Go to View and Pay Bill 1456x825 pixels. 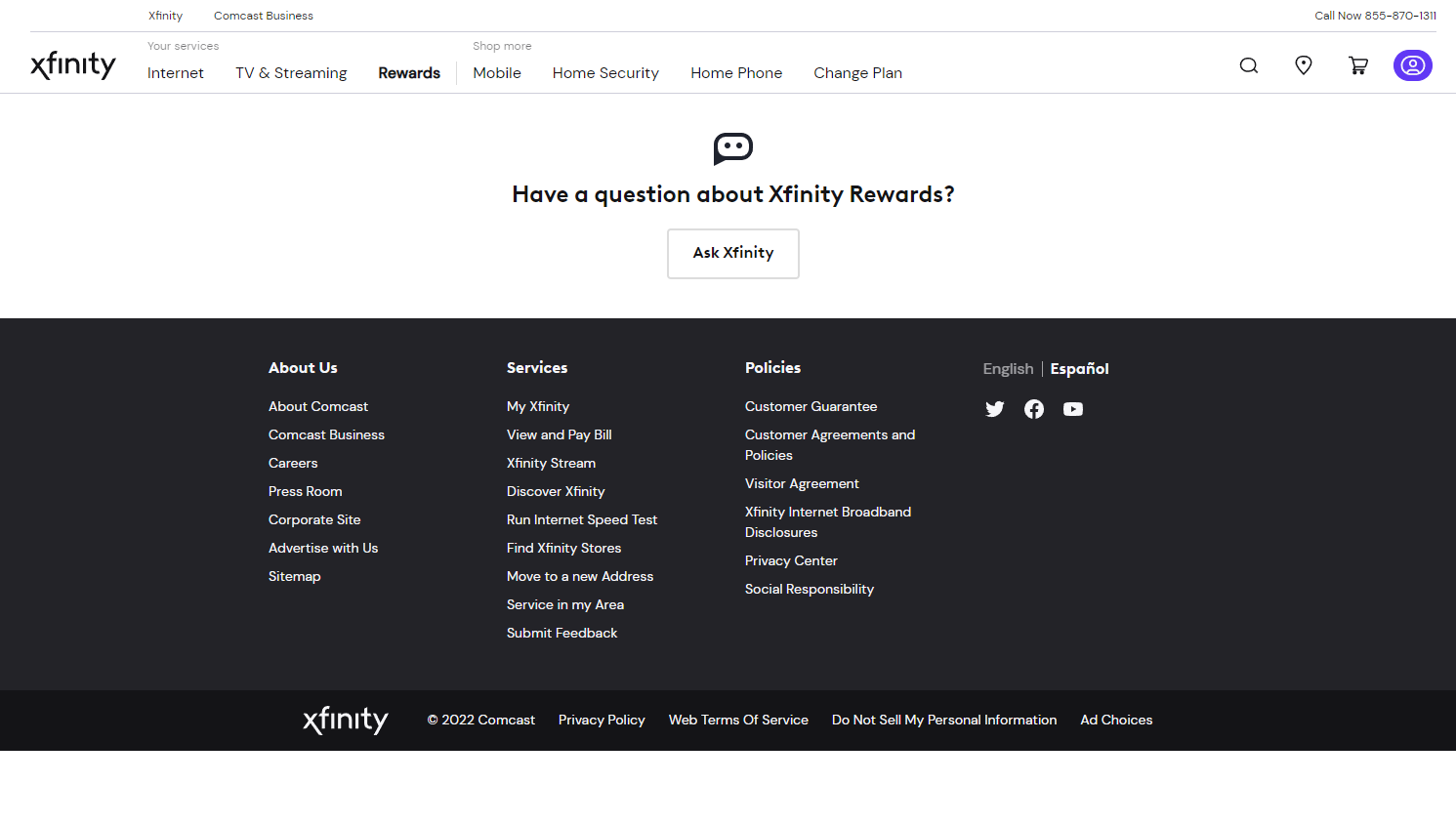[x=560, y=435]
